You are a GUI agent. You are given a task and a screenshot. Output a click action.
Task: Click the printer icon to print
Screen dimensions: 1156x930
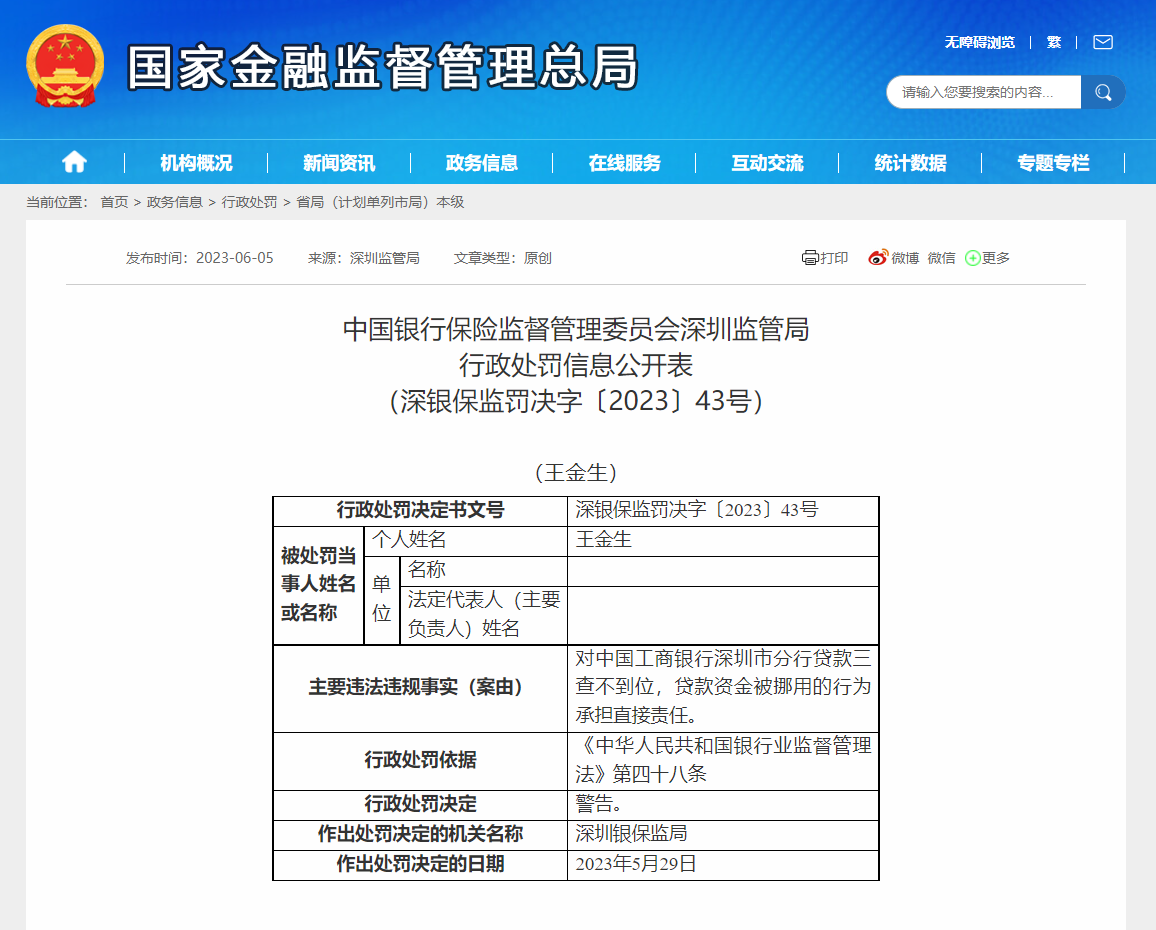click(x=810, y=258)
